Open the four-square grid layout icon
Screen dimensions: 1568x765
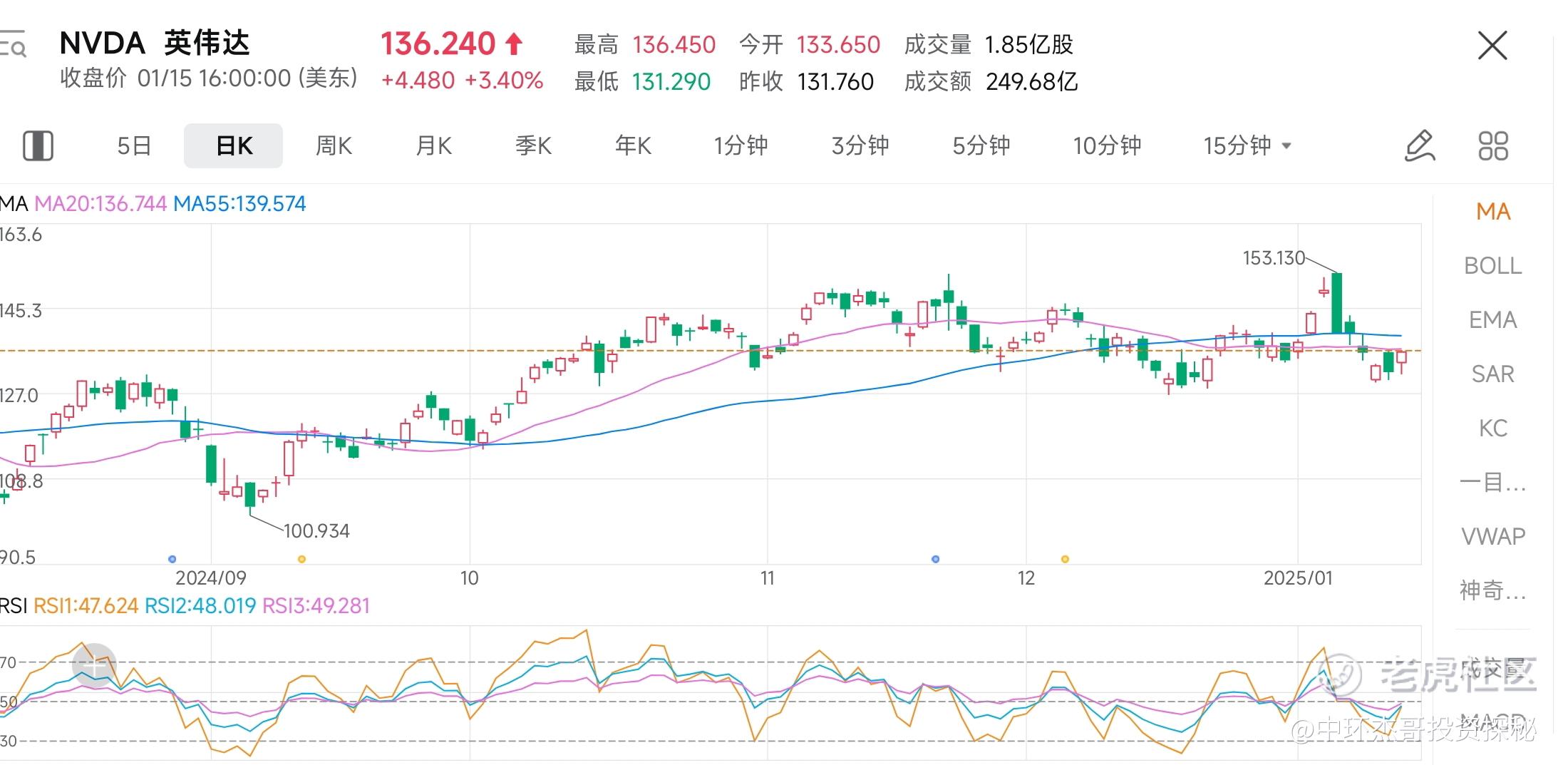point(1493,145)
